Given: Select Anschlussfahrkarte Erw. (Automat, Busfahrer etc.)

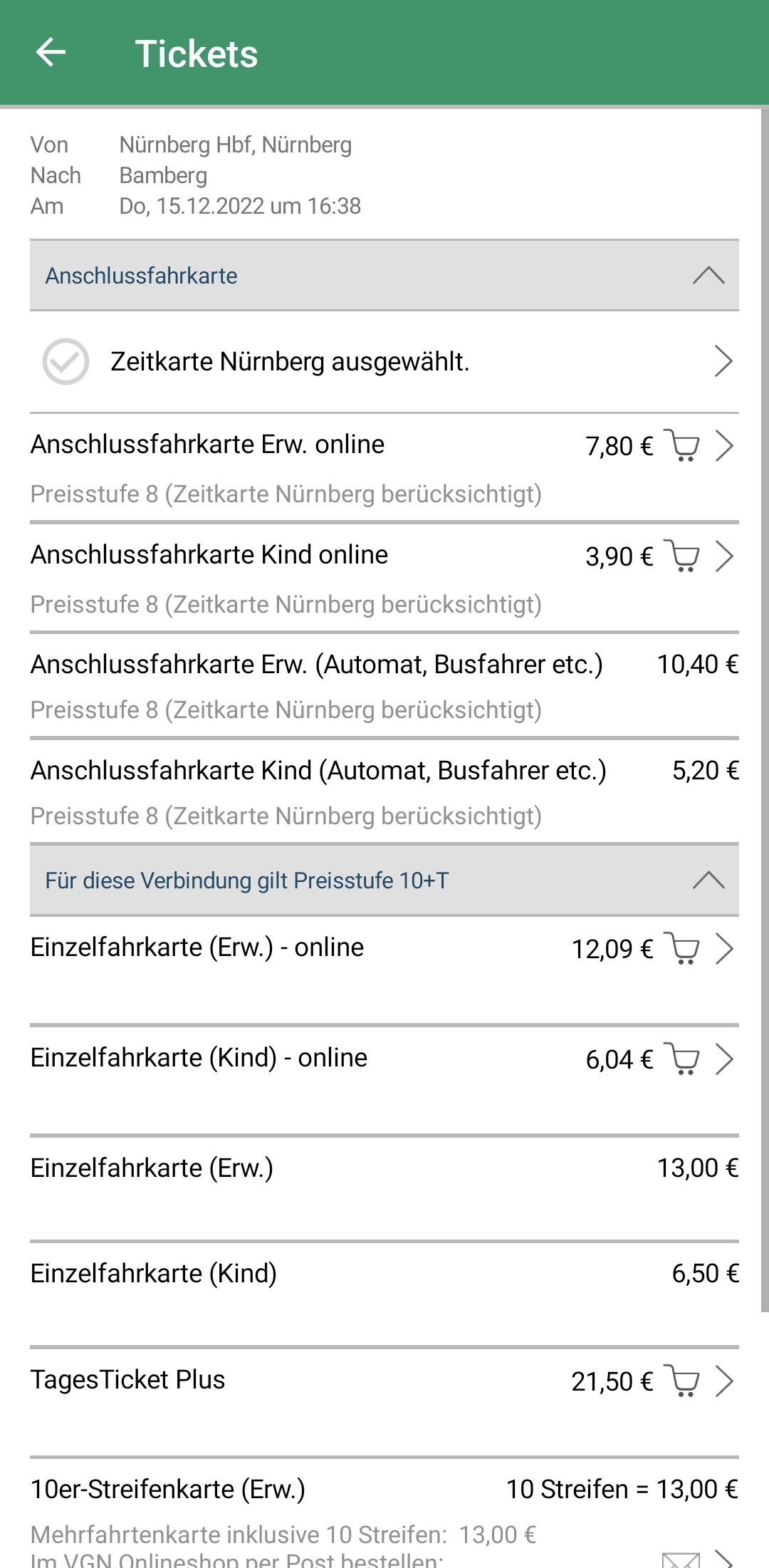Looking at the screenshot, I should pyautogui.click(x=384, y=685).
